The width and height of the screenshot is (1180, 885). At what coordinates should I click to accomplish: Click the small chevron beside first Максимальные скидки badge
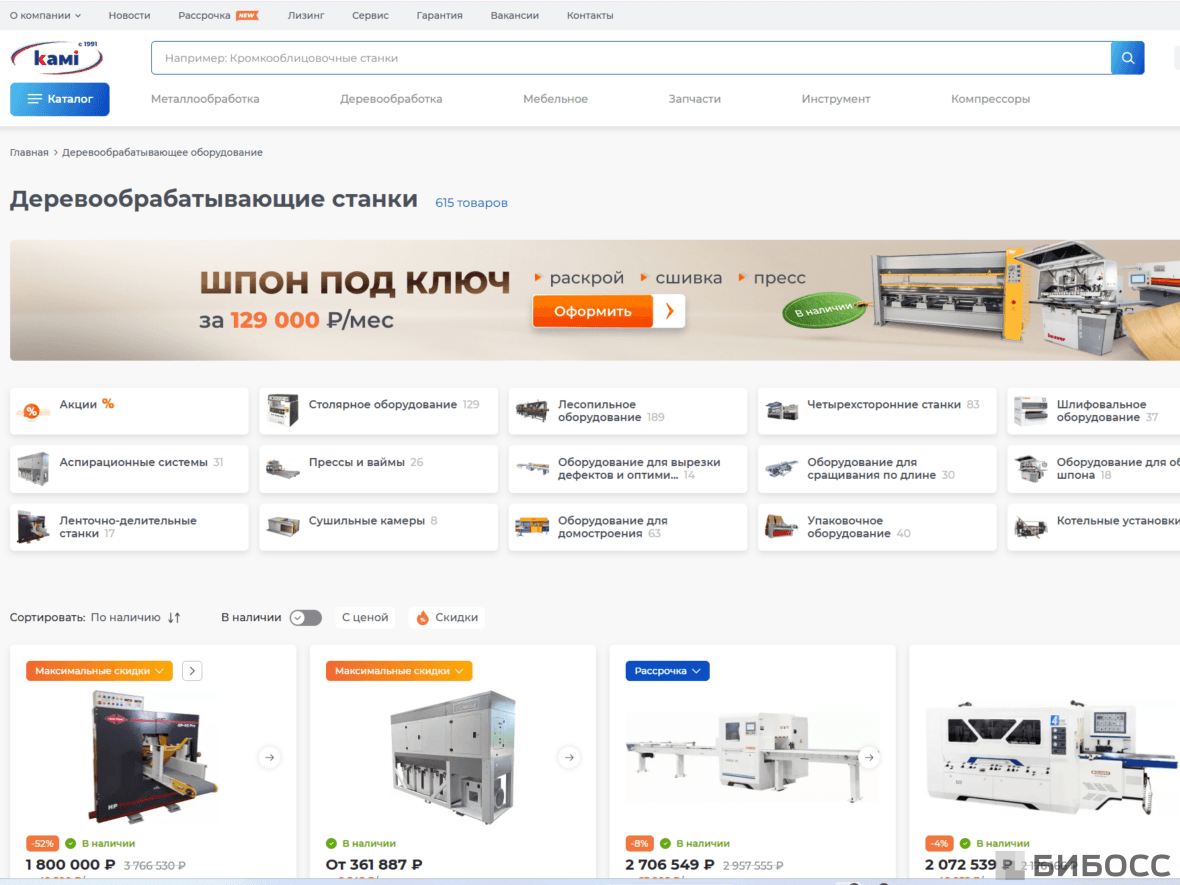(192, 671)
